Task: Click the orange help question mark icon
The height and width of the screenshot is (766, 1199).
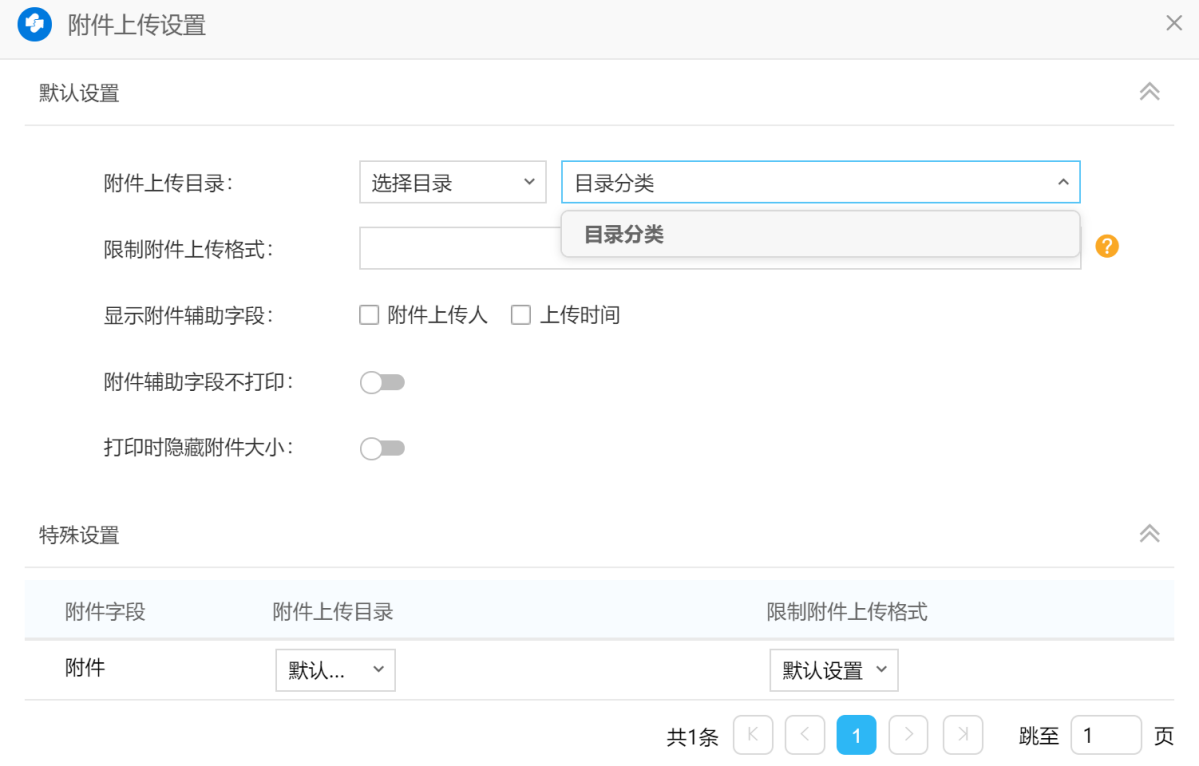Action: [1107, 246]
